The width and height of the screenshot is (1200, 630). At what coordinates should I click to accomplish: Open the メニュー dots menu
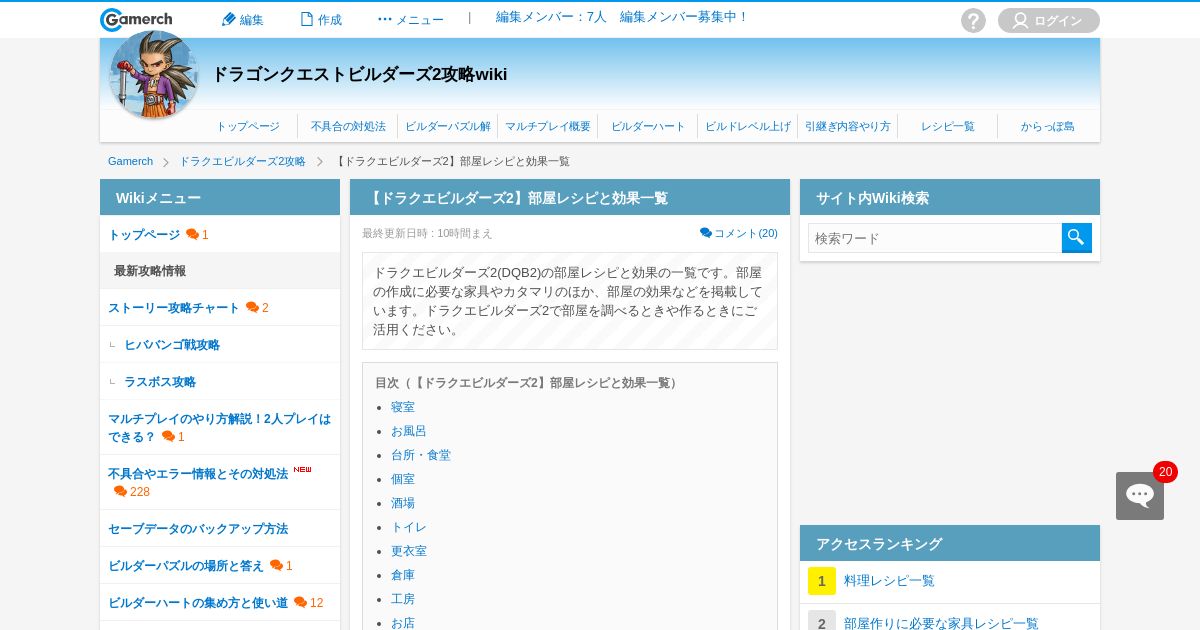tap(410, 19)
